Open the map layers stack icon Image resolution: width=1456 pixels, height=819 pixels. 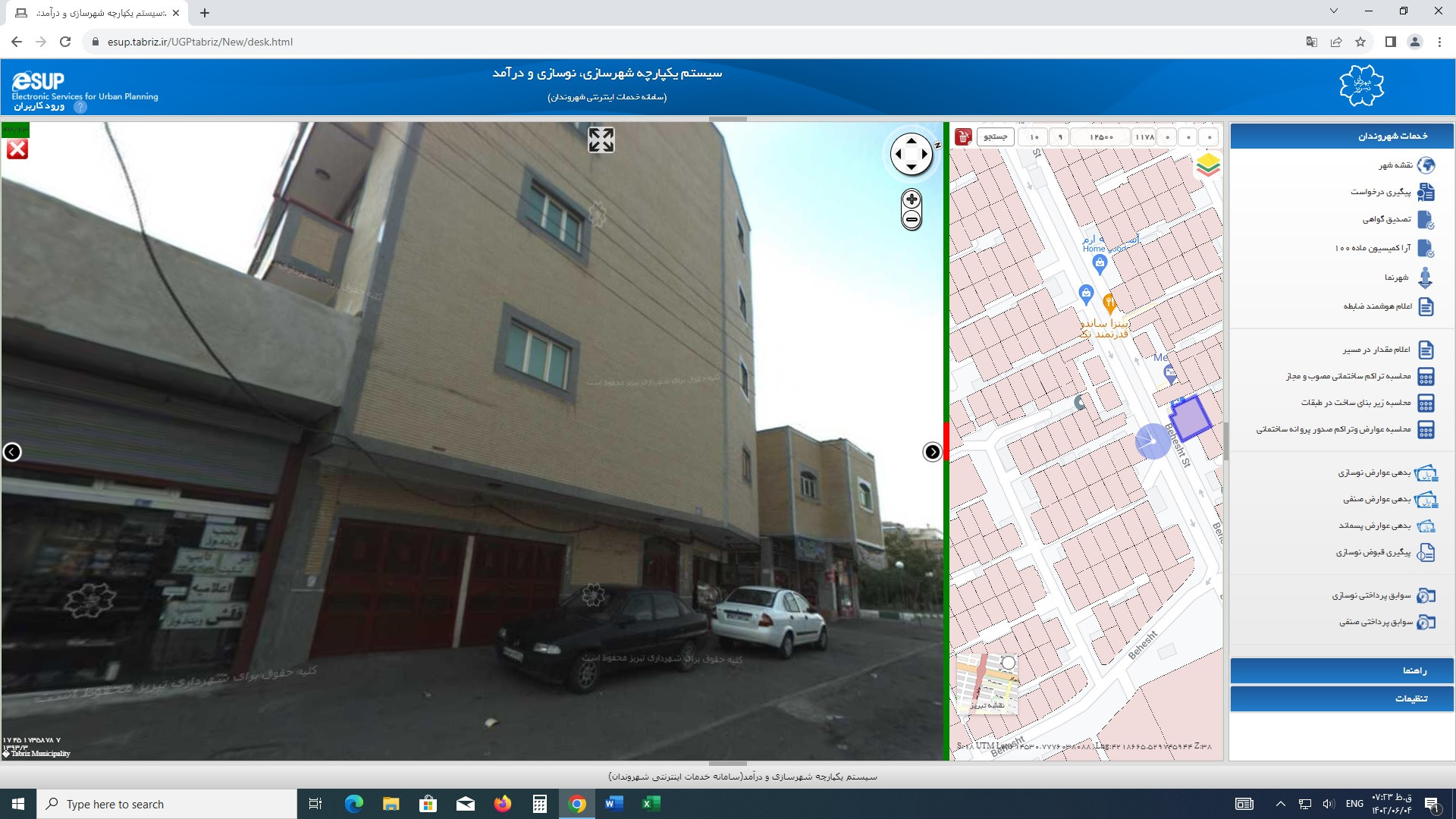(1208, 165)
